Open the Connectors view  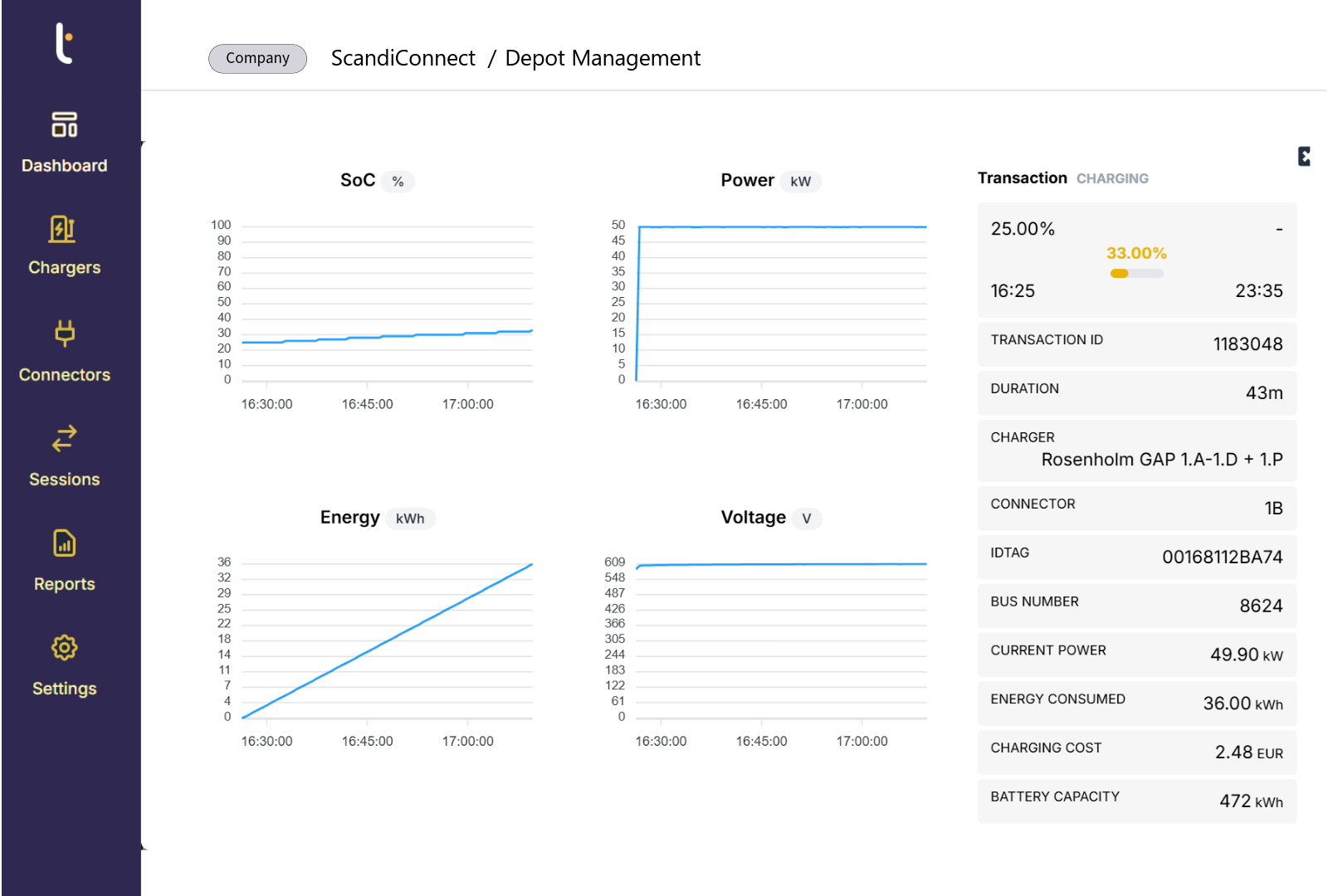click(x=64, y=352)
